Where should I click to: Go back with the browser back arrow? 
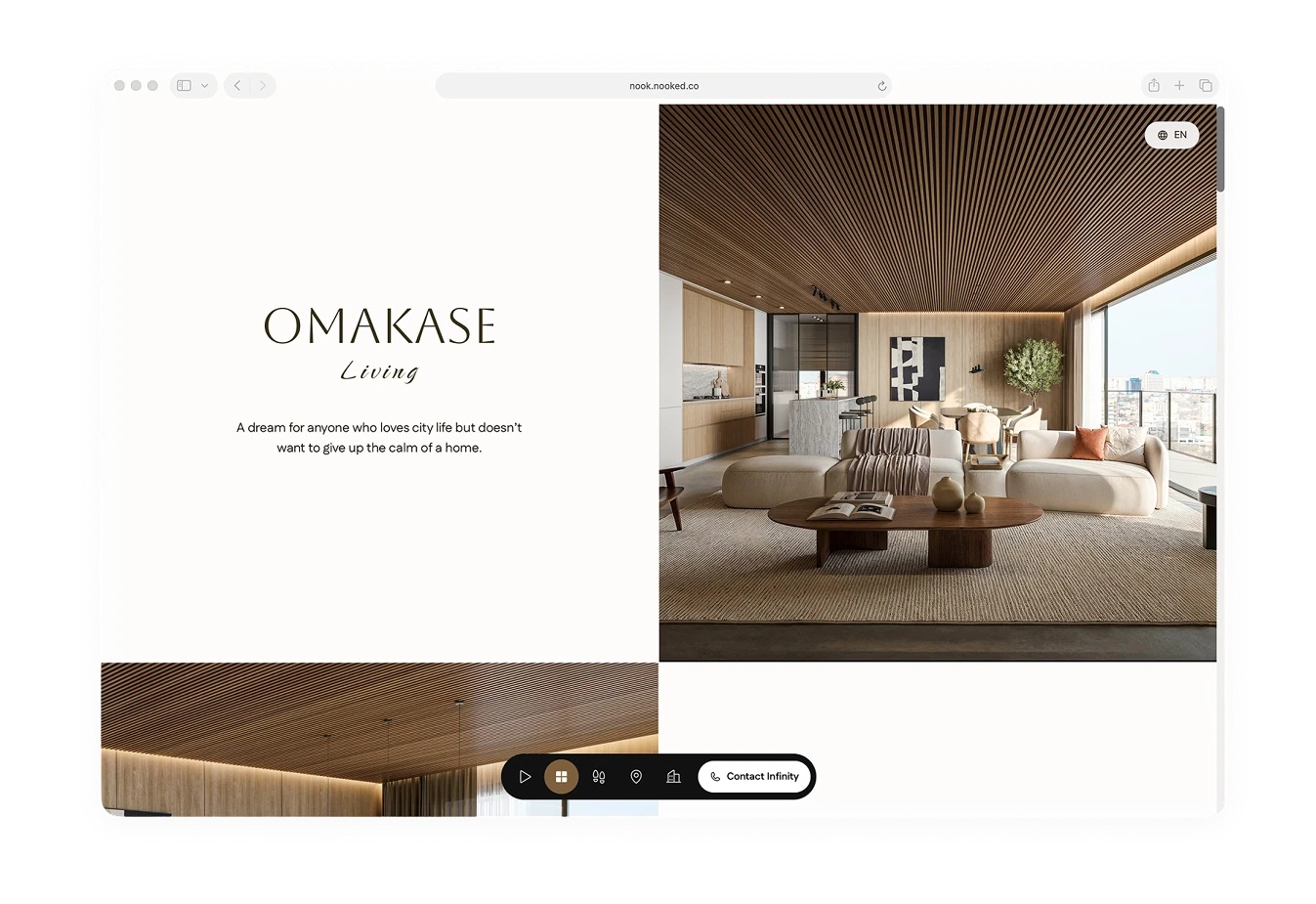237,86
